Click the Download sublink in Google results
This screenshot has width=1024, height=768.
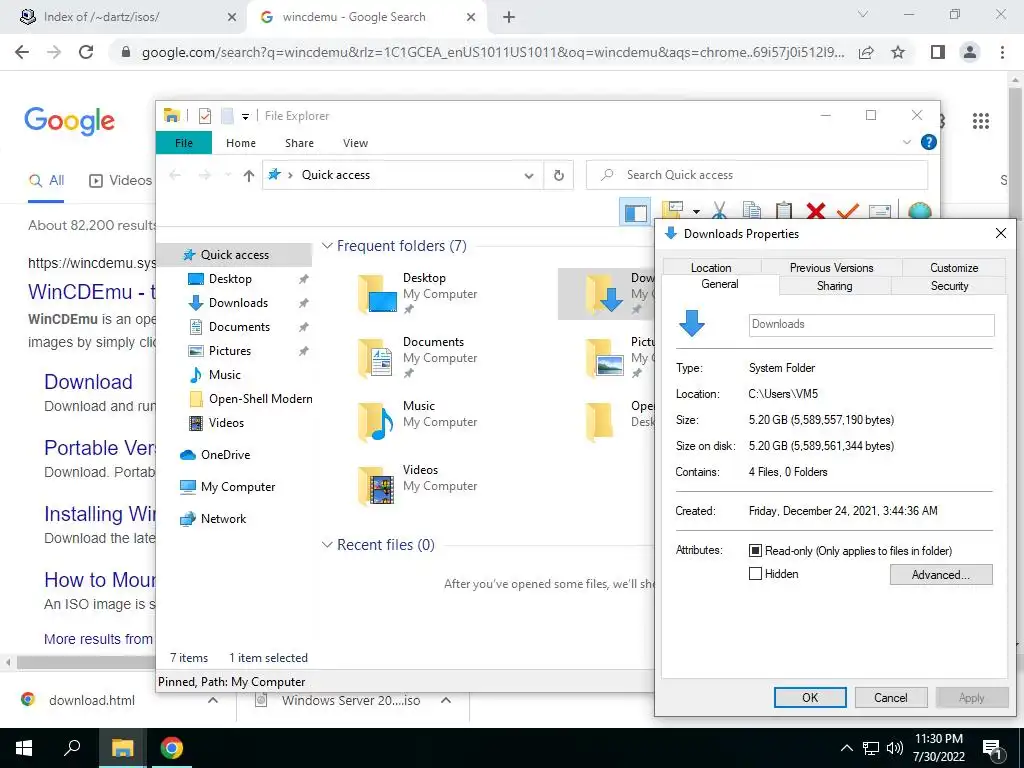88,382
